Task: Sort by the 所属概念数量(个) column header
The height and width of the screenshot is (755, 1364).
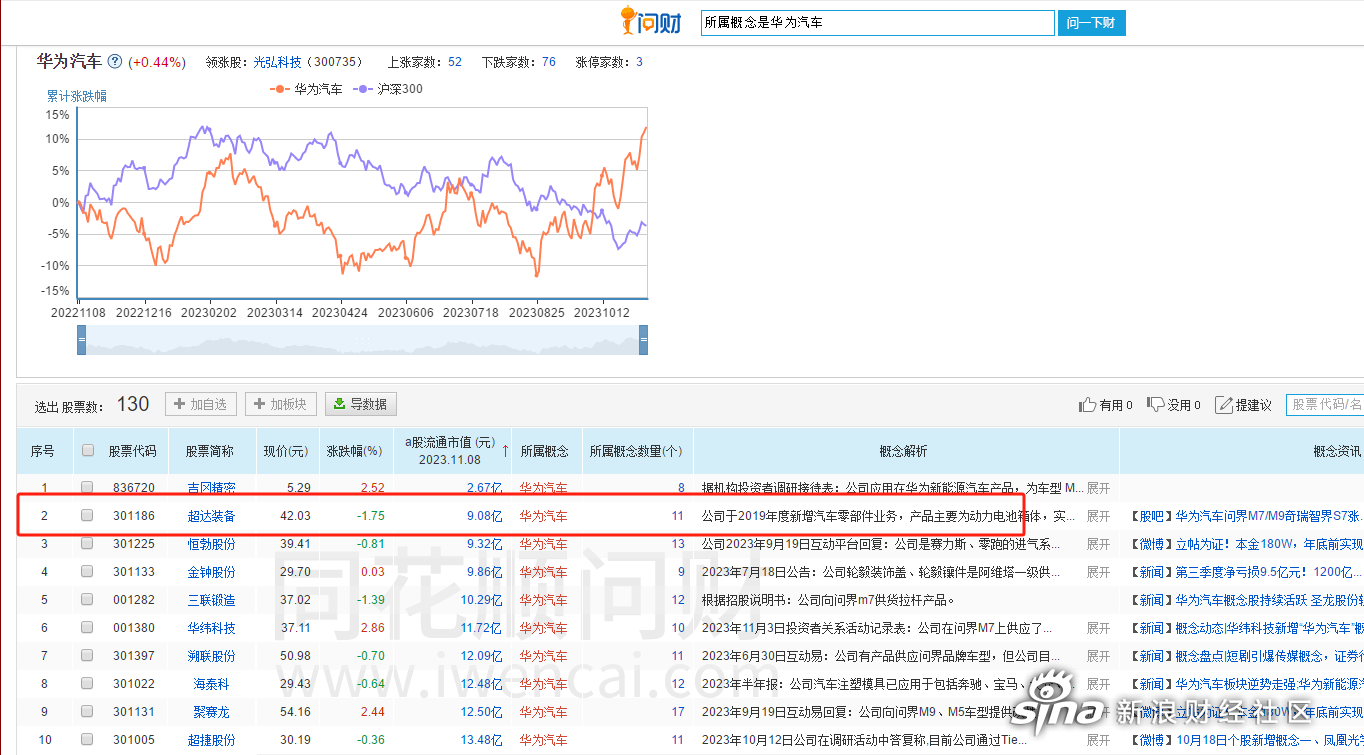Action: pyautogui.click(x=635, y=451)
